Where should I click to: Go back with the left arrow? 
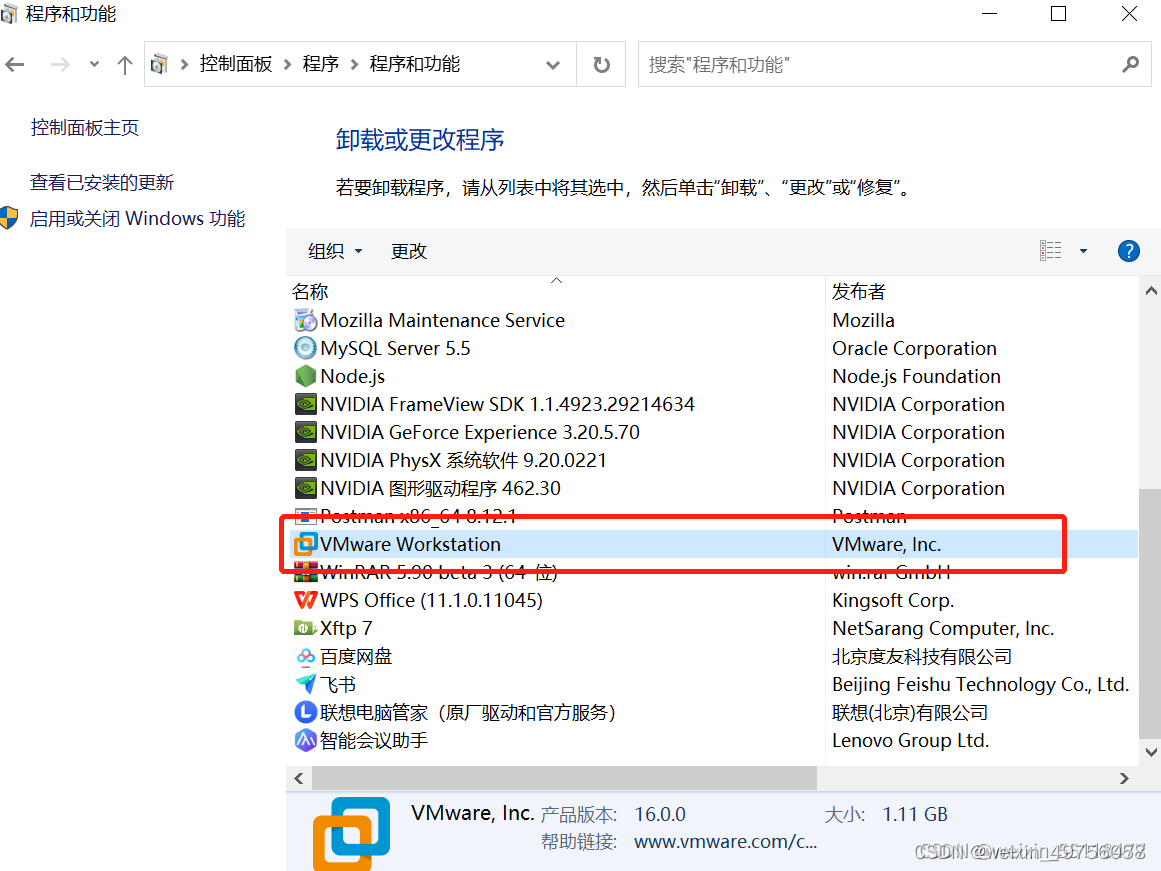[15, 64]
